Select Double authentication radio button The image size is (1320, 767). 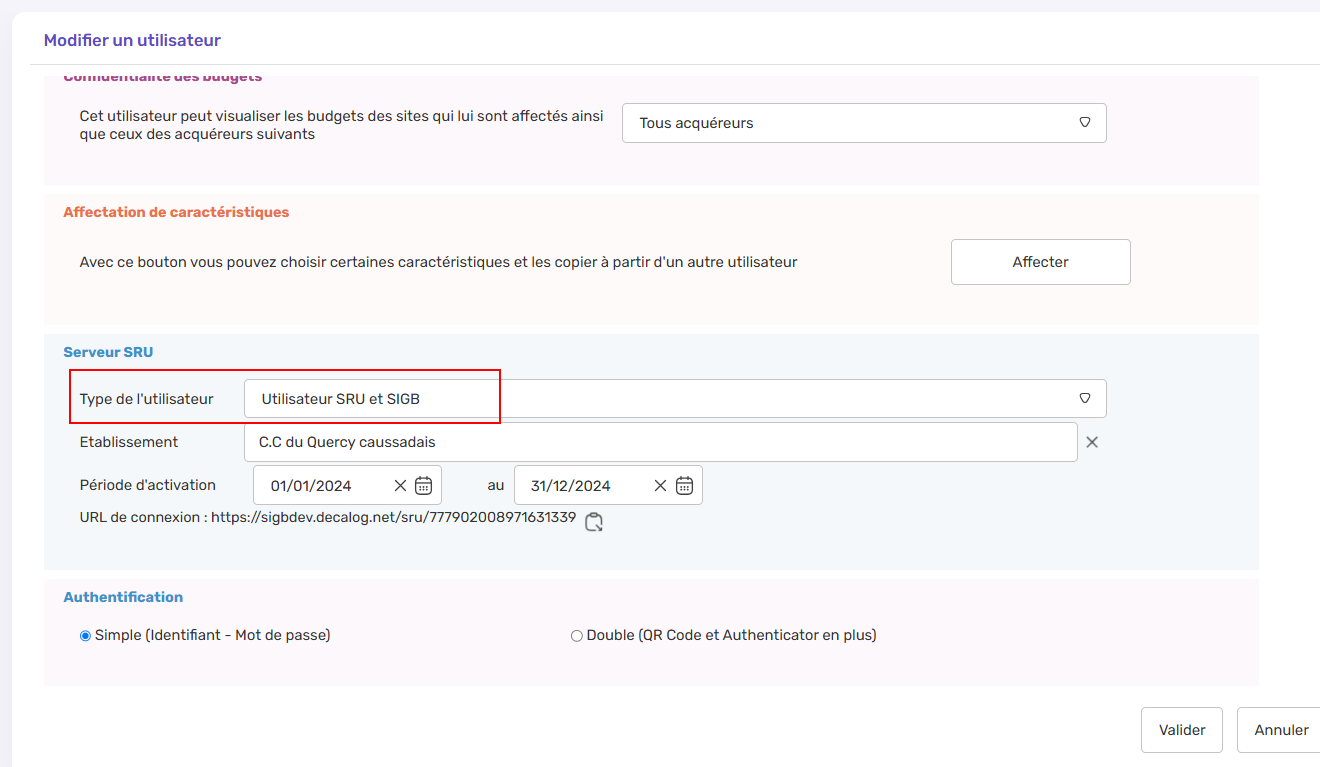[576, 636]
